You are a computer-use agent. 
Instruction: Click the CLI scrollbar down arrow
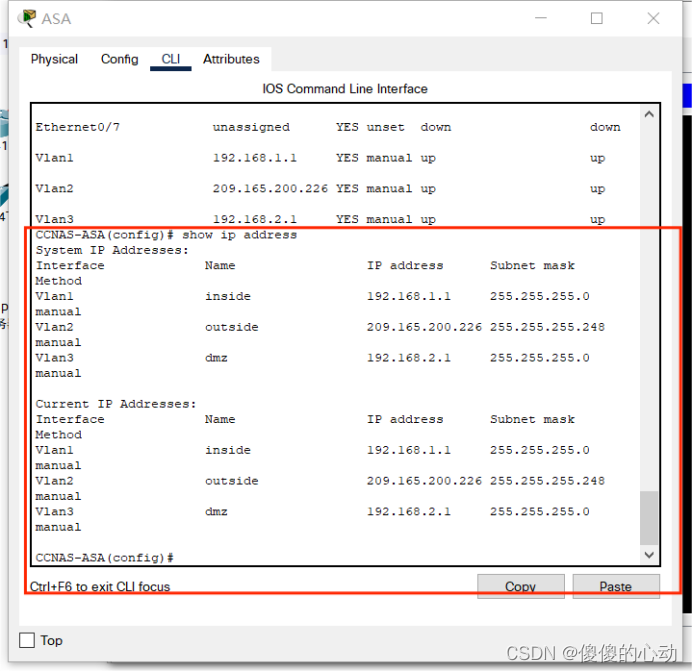point(649,555)
